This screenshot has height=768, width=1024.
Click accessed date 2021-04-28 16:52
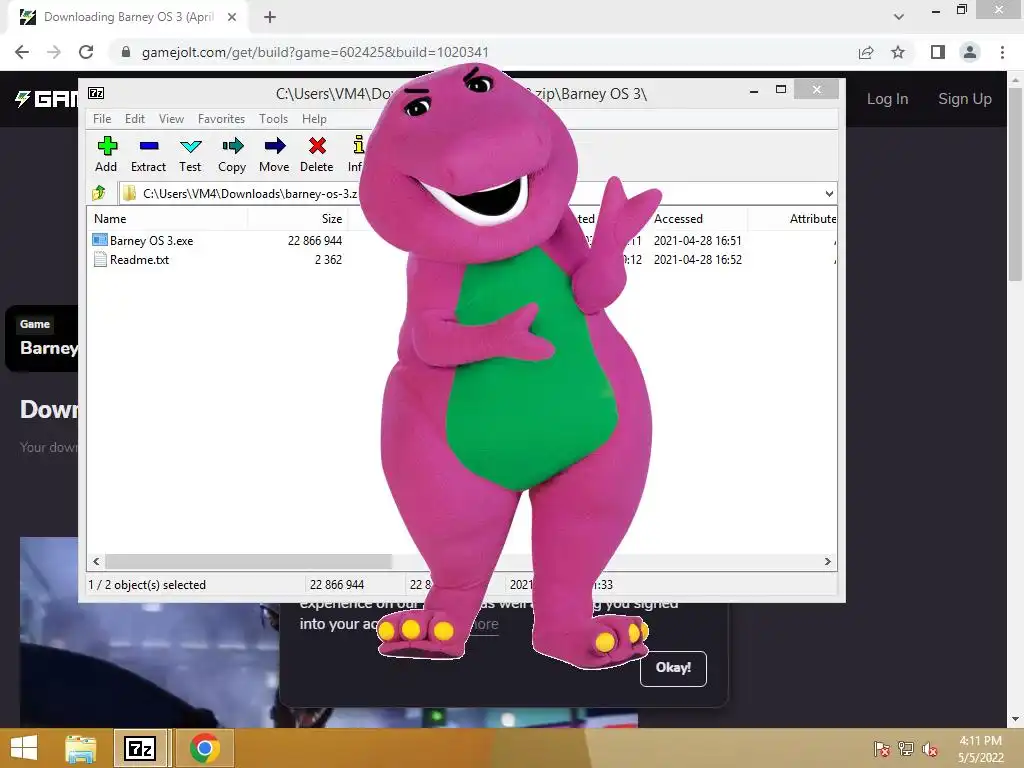(697, 259)
